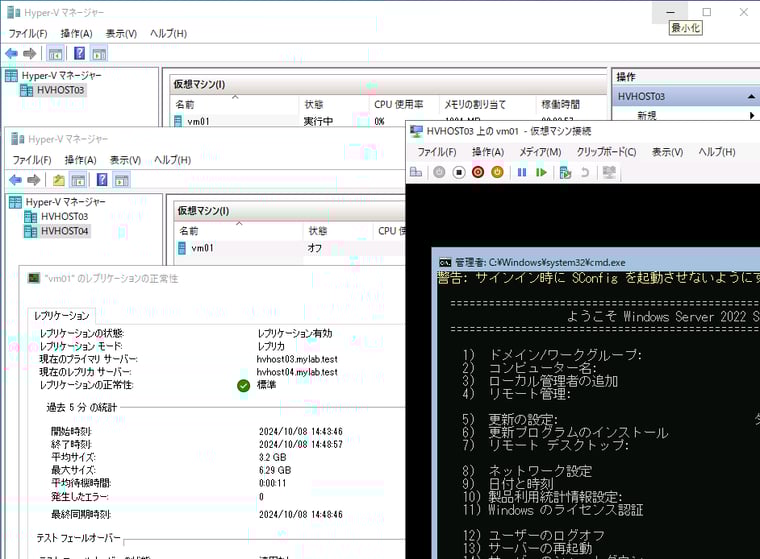Click the cmd.exe title bar icon

tap(444, 263)
